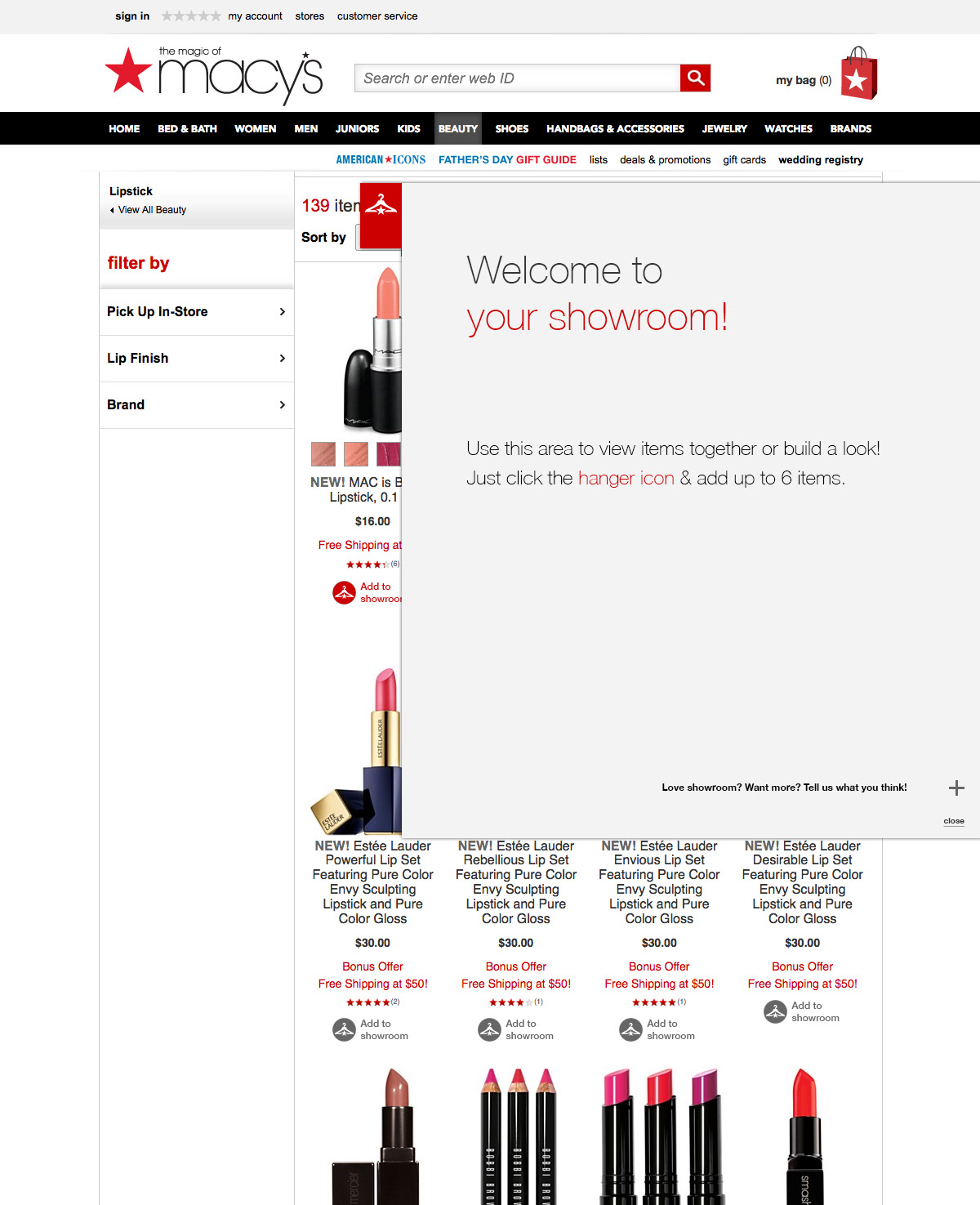Click Bonus Offer under Desirable Lip Set
Viewport: 980px width, 1205px height.
[803, 966]
